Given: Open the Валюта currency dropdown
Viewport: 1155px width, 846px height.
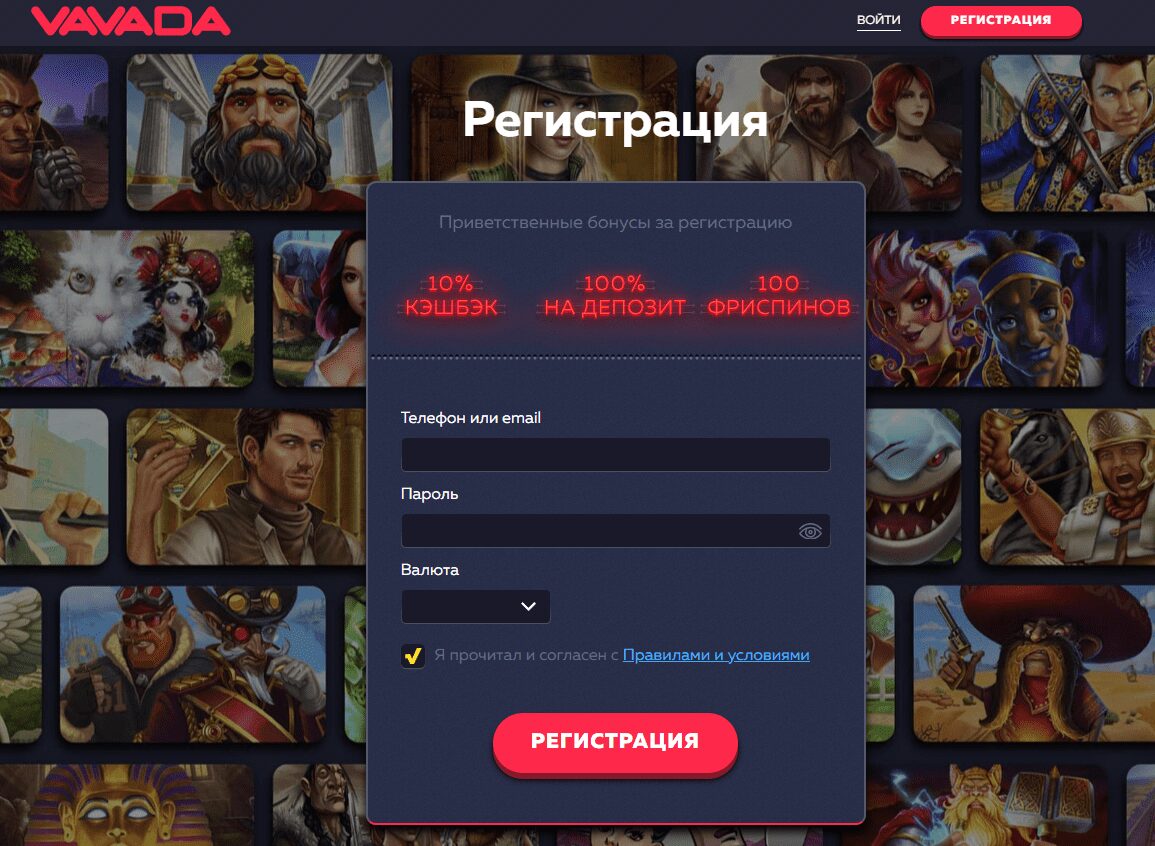Looking at the screenshot, I should pyautogui.click(x=475, y=606).
